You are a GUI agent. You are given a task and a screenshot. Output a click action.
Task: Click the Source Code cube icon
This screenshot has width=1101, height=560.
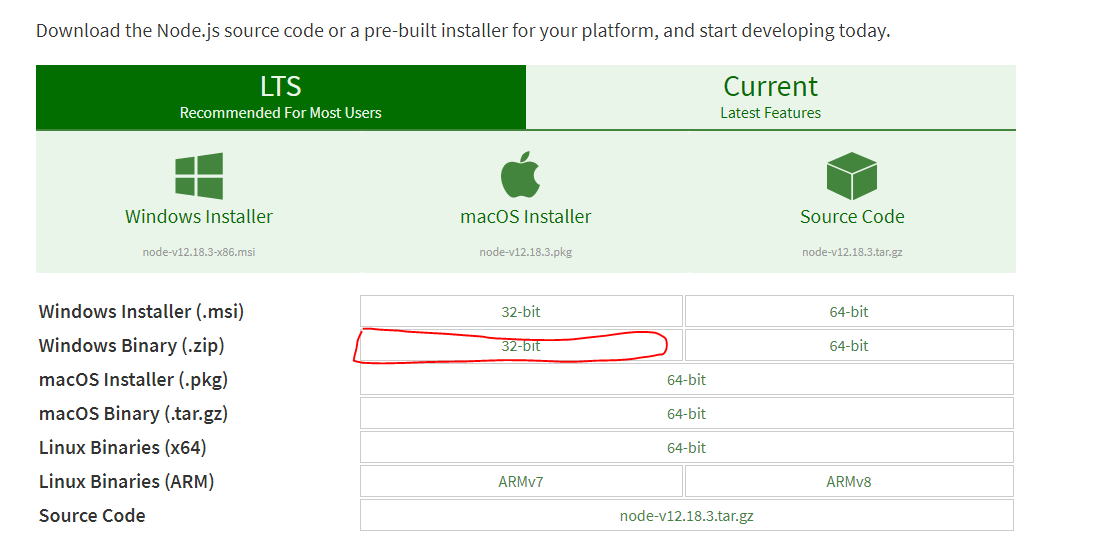click(852, 175)
